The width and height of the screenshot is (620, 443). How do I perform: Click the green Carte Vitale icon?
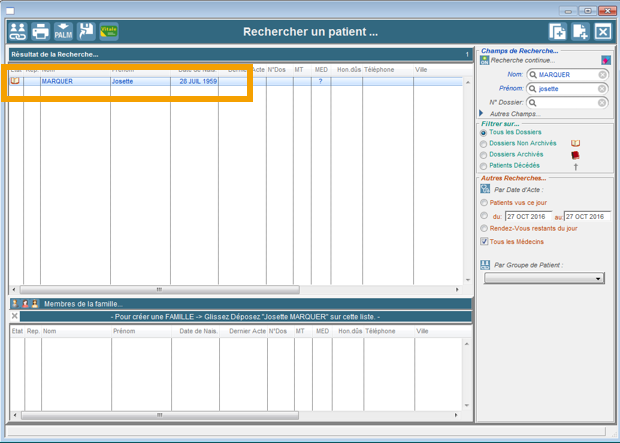108,32
